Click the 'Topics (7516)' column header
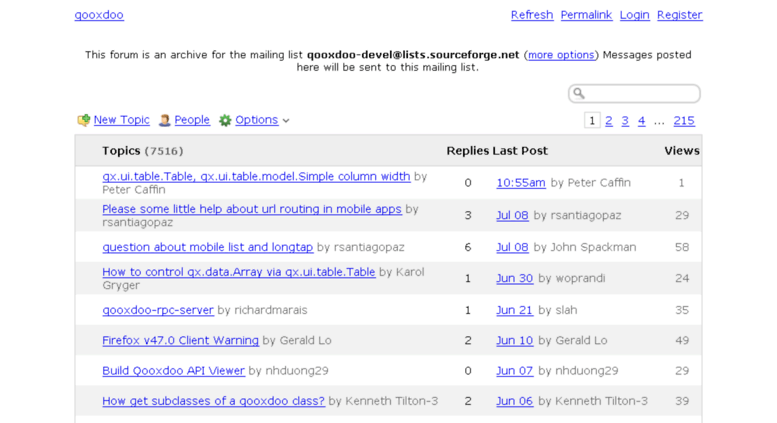Viewport: 777px width, 423px height. (143, 151)
